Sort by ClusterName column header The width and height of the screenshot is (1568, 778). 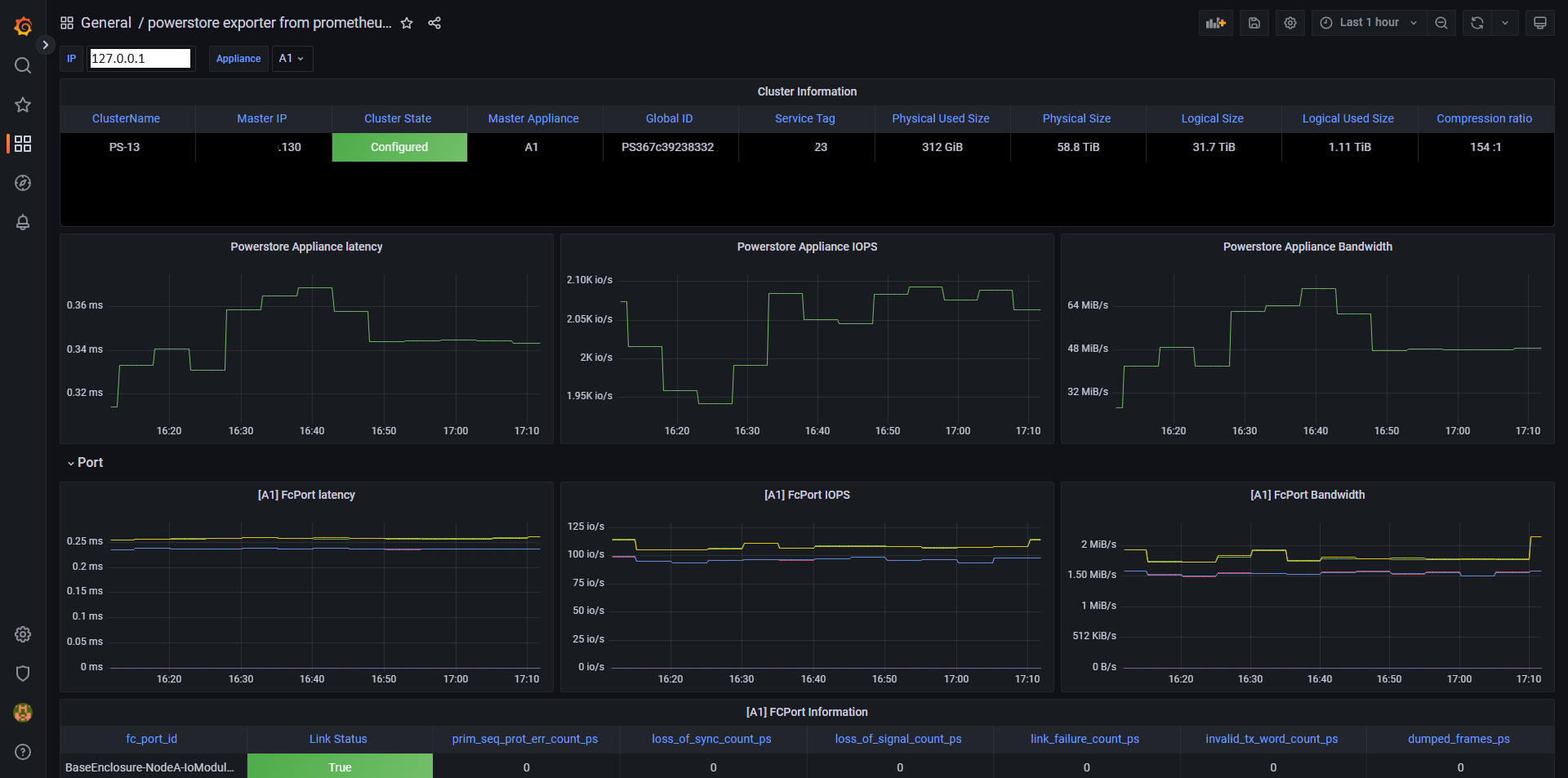[x=126, y=118]
